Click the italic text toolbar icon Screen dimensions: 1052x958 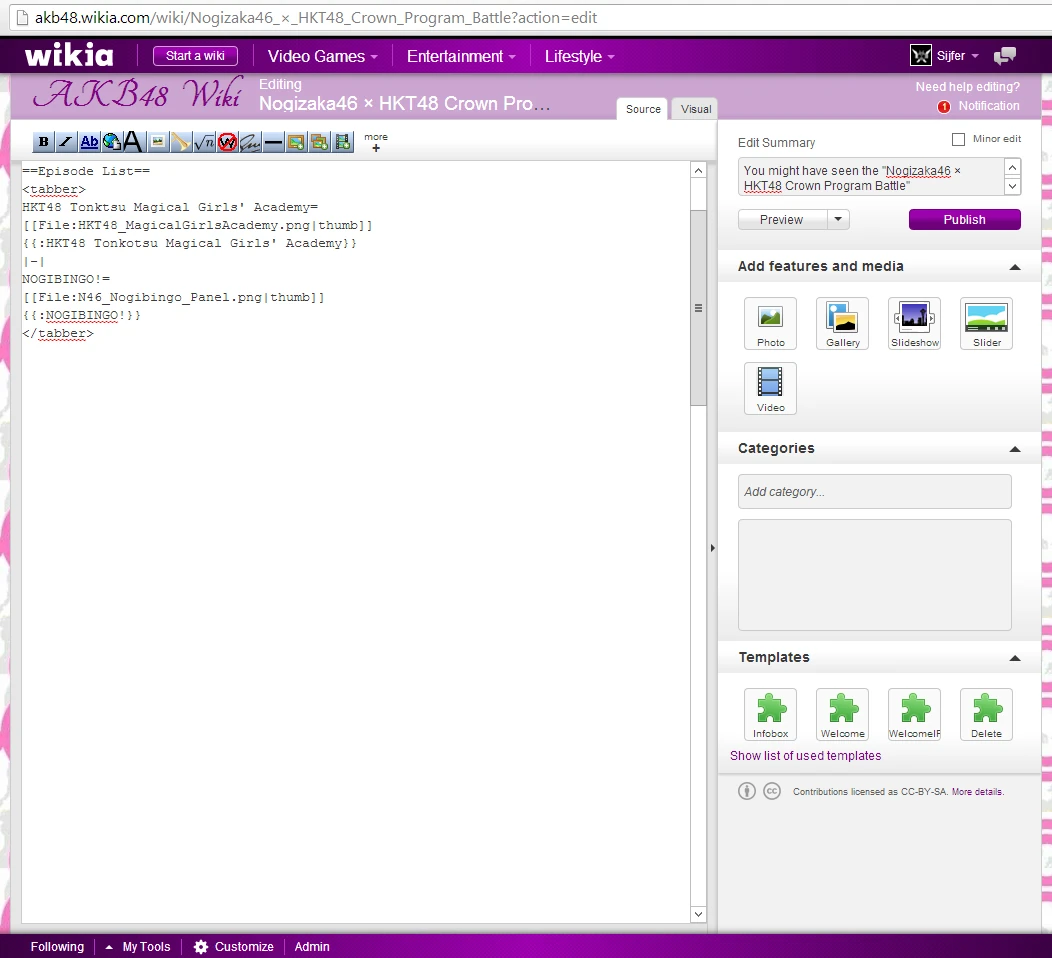pos(66,142)
